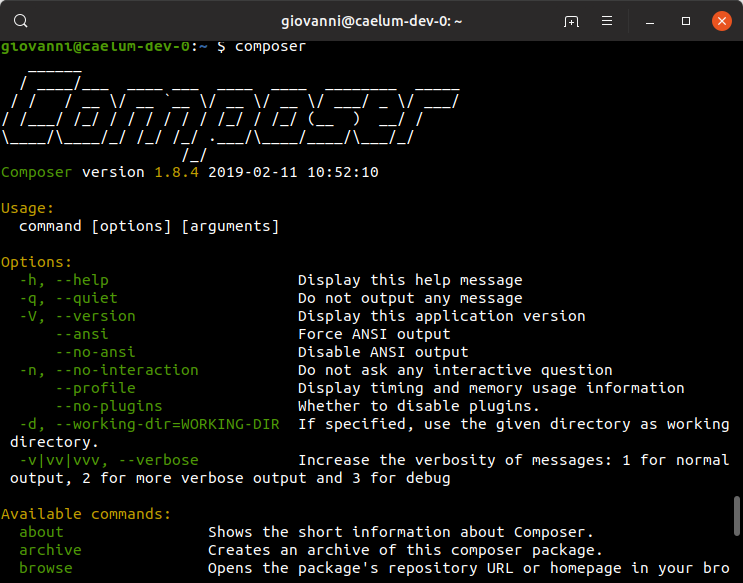Click the '--no-plugins' option
Screen dimensions: 743x583
point(109,406)
